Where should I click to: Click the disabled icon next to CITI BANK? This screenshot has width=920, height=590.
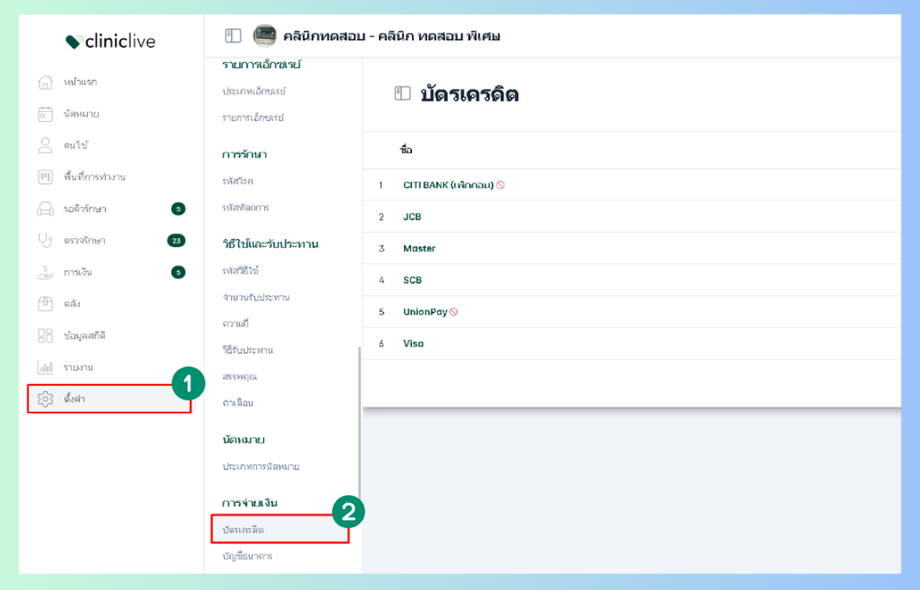click(500, 185)
